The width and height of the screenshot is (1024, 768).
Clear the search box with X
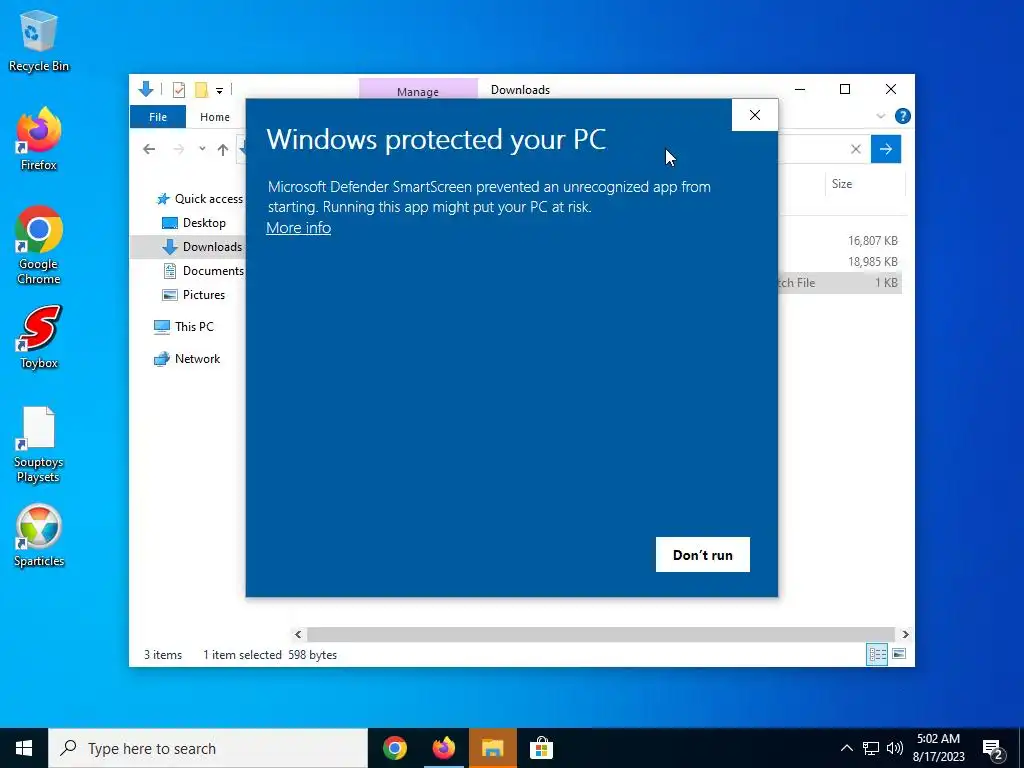click(856, 149)
